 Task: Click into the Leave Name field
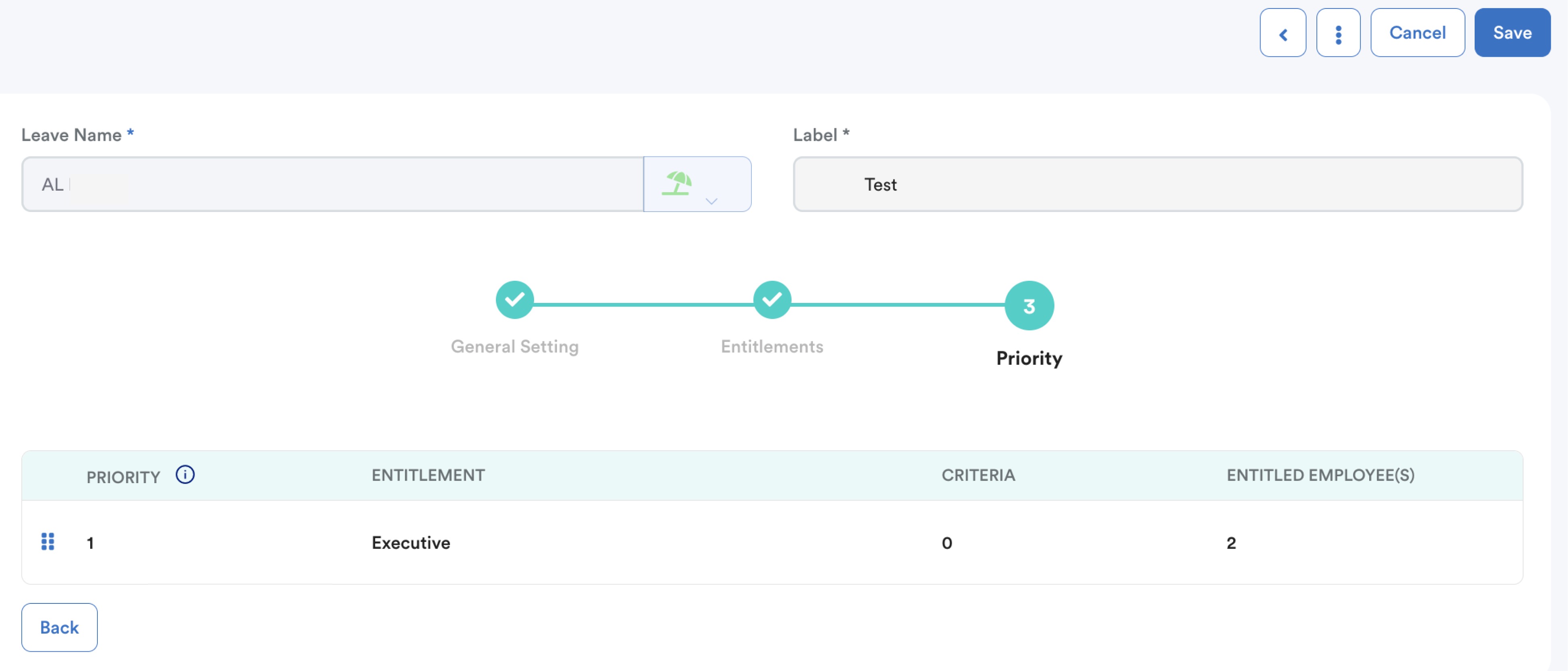click(332, 184)
